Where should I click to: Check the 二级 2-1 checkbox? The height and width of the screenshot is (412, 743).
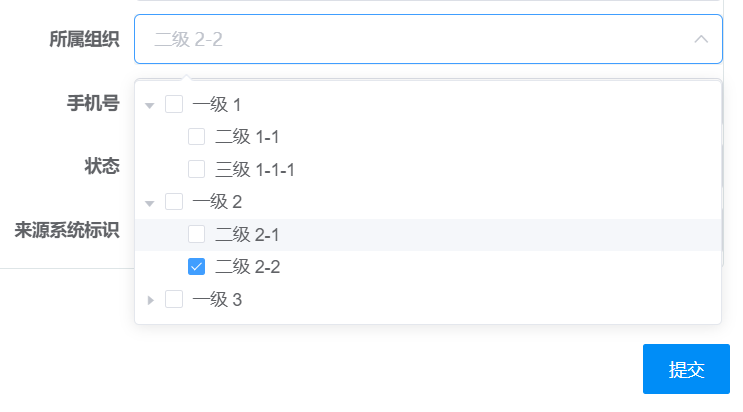pyautogui.click(x=197, y=234)
